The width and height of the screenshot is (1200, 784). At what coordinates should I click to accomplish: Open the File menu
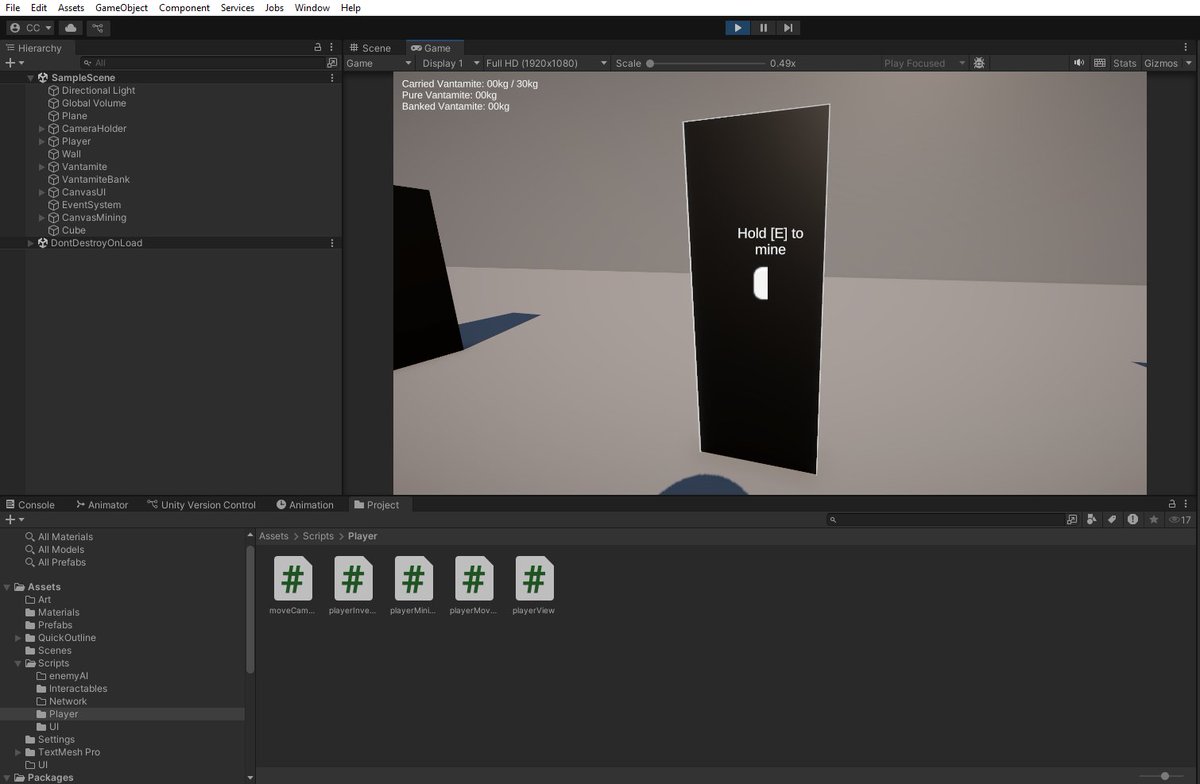click(x=13, y=7)
